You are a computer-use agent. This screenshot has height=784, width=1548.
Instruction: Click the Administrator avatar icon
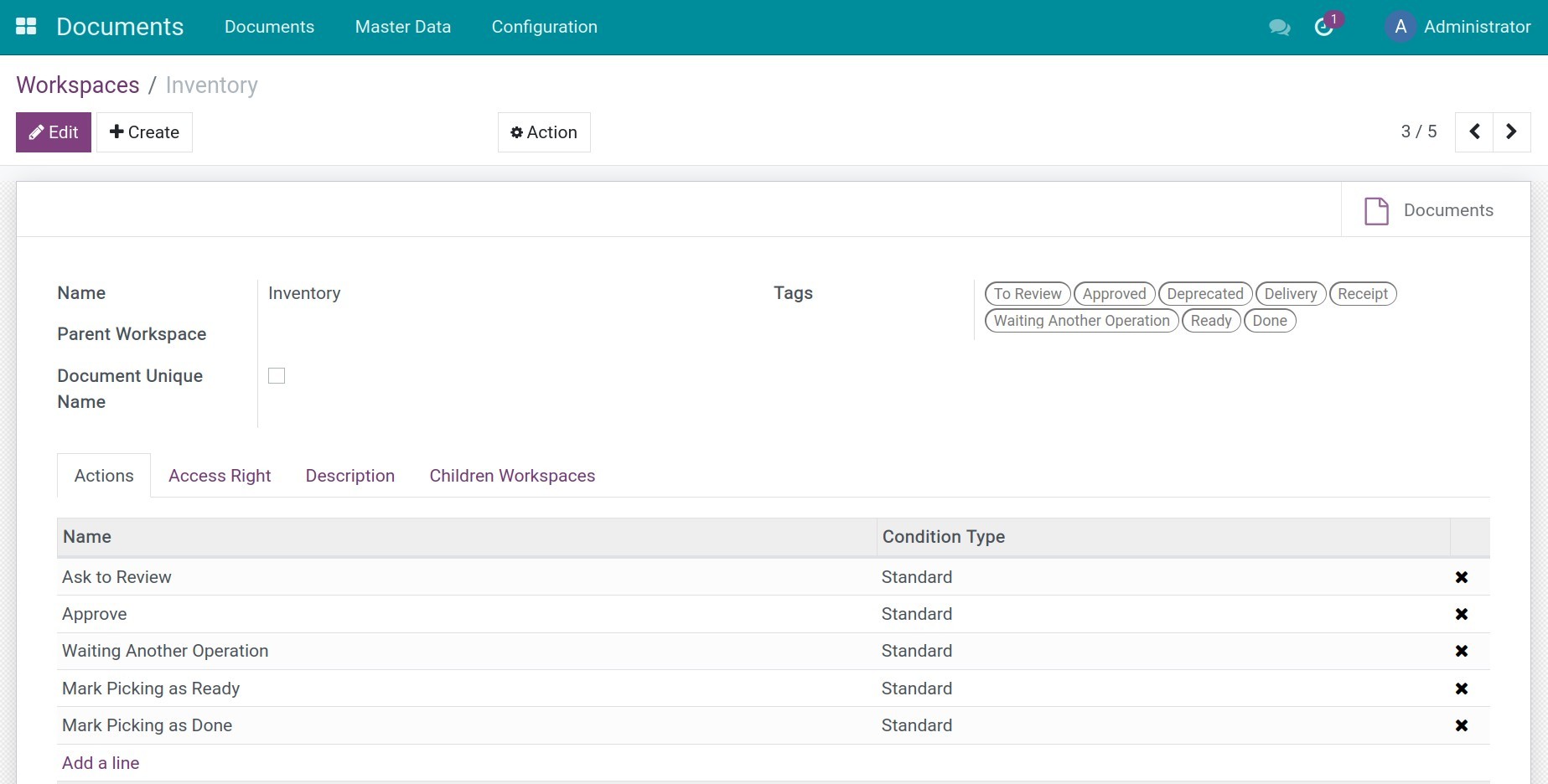click(x=1399, y=26)
